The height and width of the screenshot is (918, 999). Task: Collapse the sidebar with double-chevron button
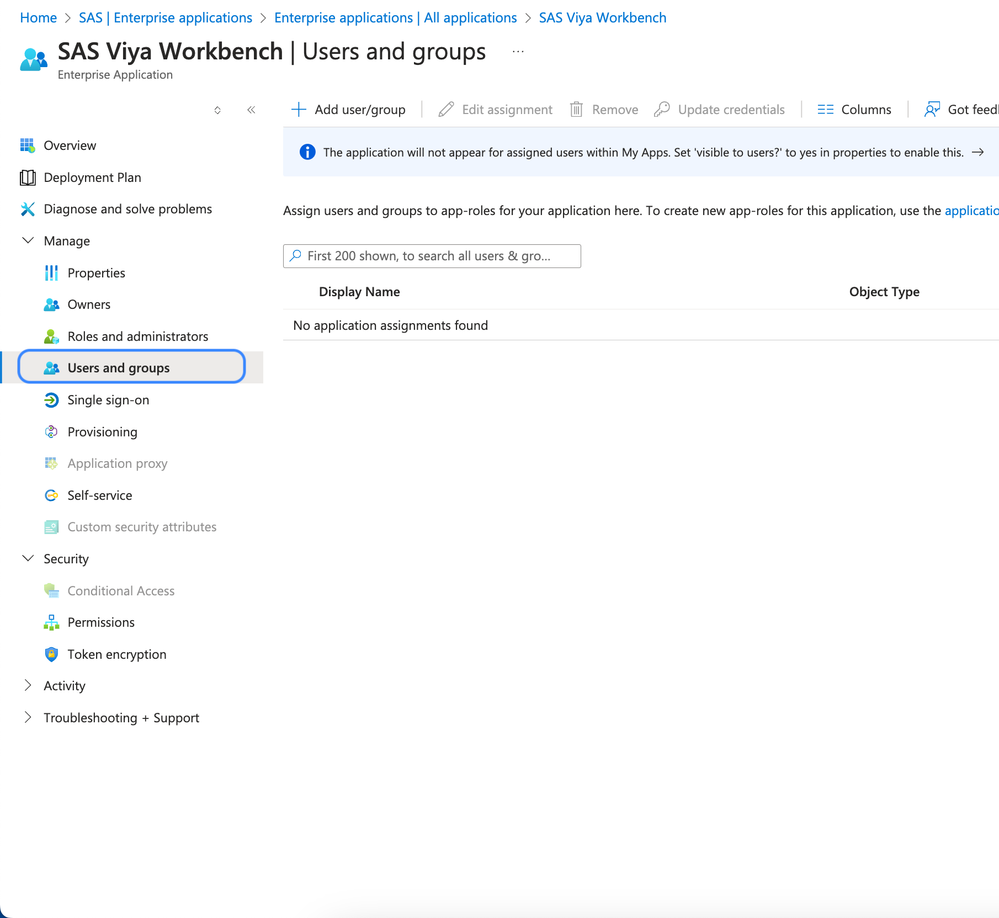pyautogui.click(x=251, y=110)
